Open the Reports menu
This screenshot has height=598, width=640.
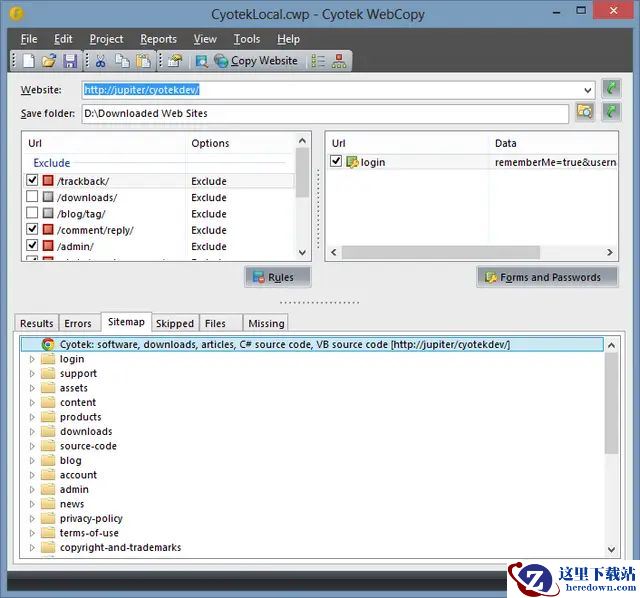pyautogui.click(x=158, y=39)
